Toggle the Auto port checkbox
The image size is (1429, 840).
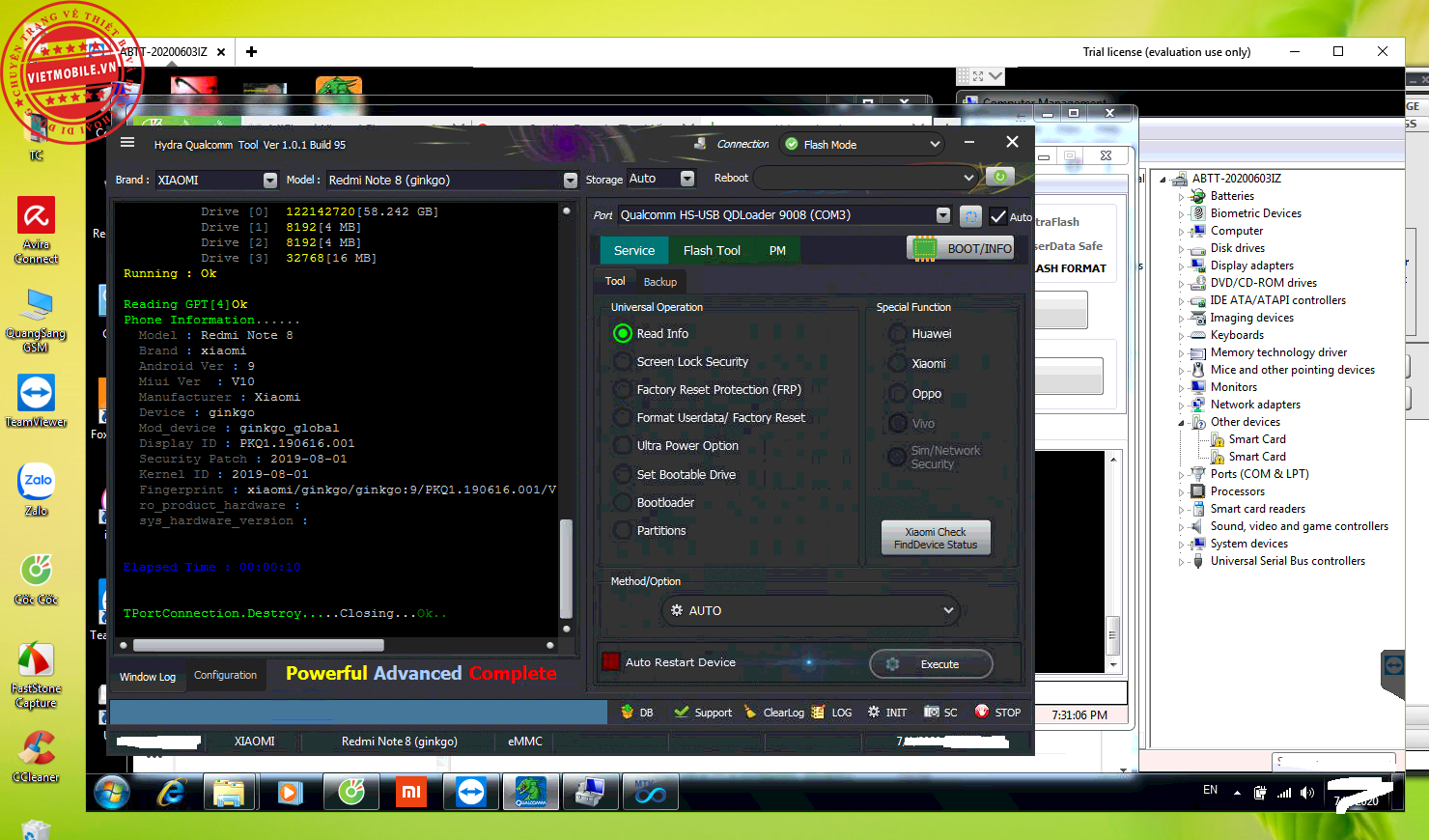[x=998, y=216]
